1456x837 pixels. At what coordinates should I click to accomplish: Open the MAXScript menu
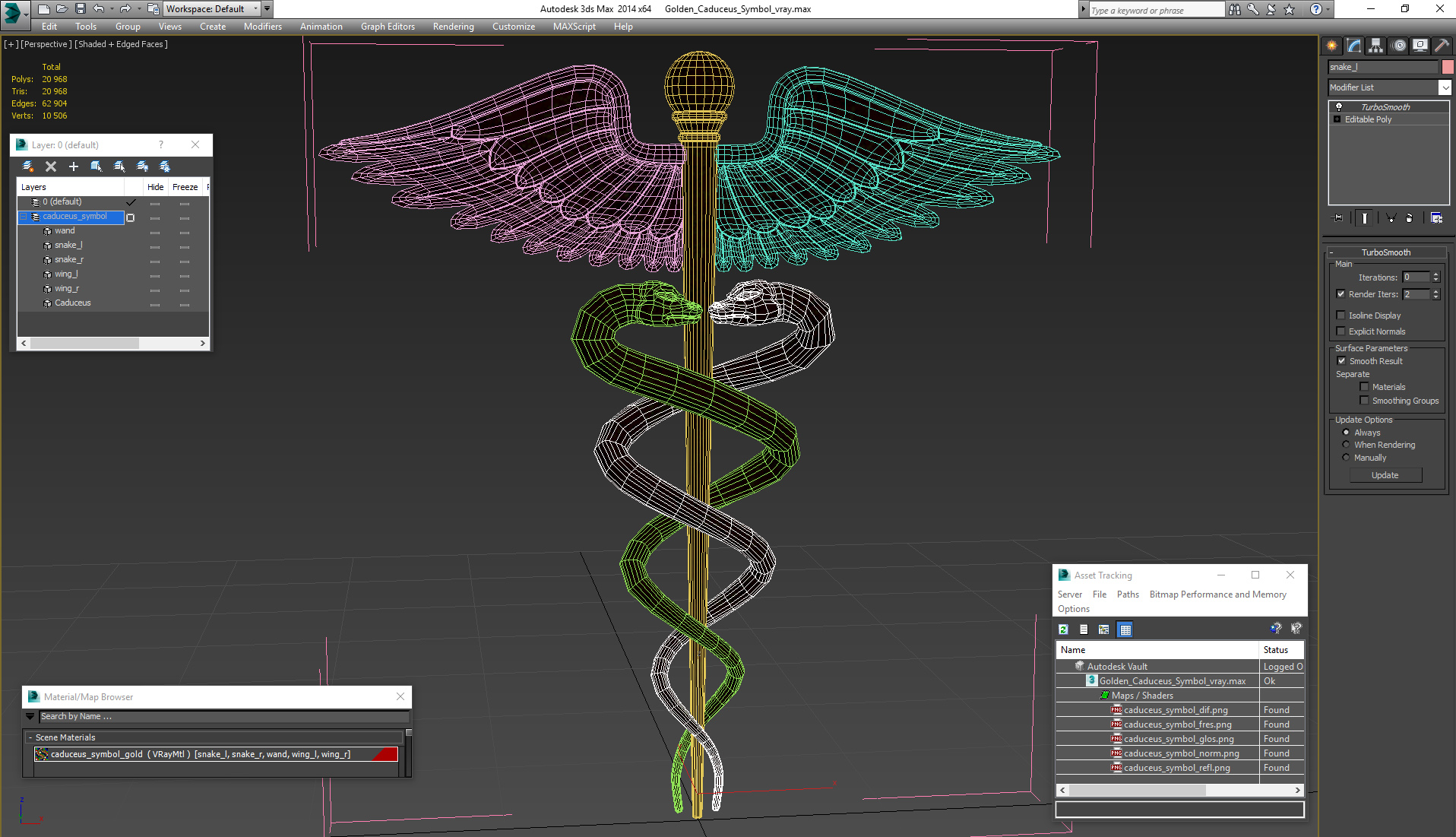tap(574, 27)
